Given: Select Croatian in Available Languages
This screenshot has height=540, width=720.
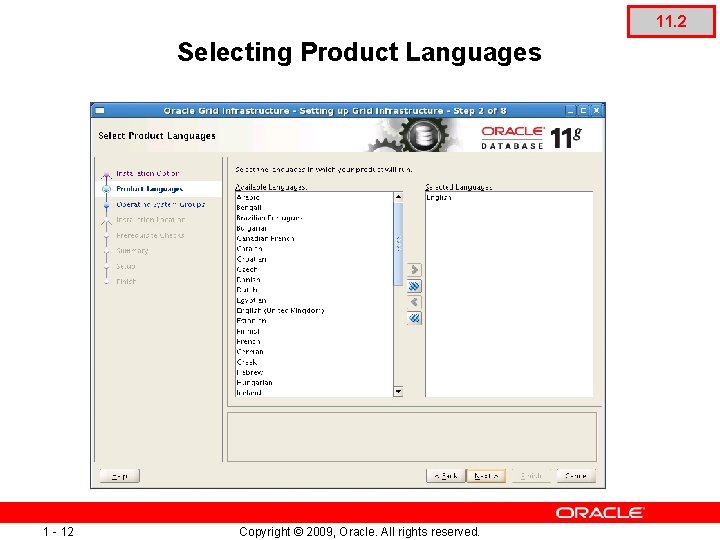Looking at the screenshot, I should click(x=314, y=259).
